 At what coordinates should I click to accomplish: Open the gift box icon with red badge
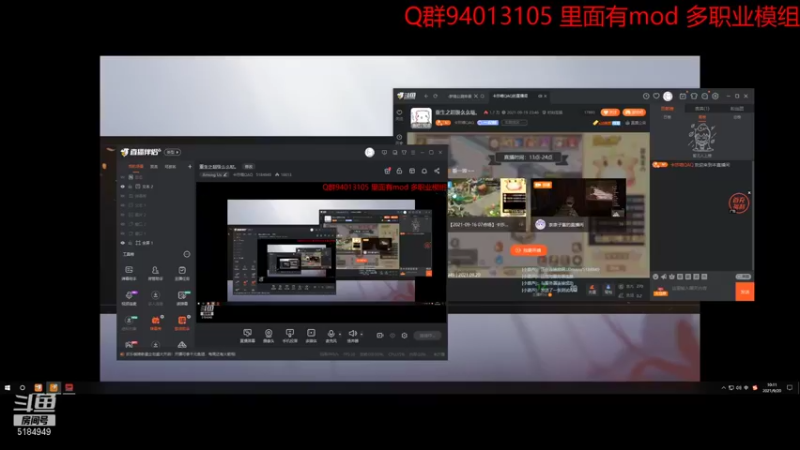pos(387,171)
